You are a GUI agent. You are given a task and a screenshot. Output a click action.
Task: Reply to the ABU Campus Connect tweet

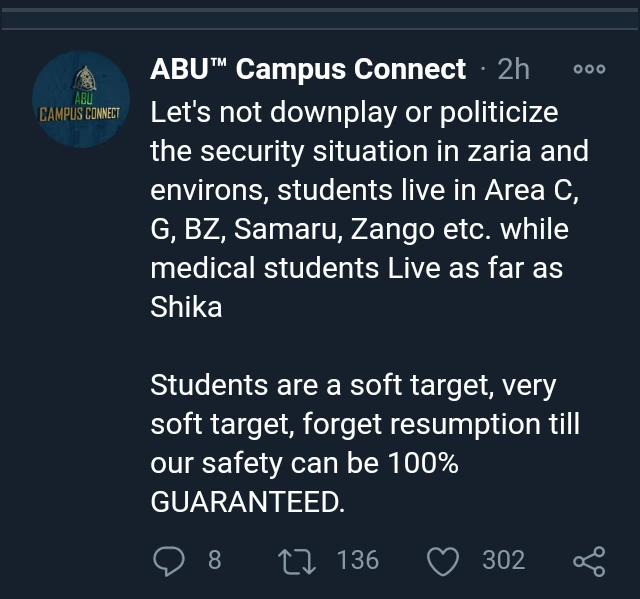(168, 561)
